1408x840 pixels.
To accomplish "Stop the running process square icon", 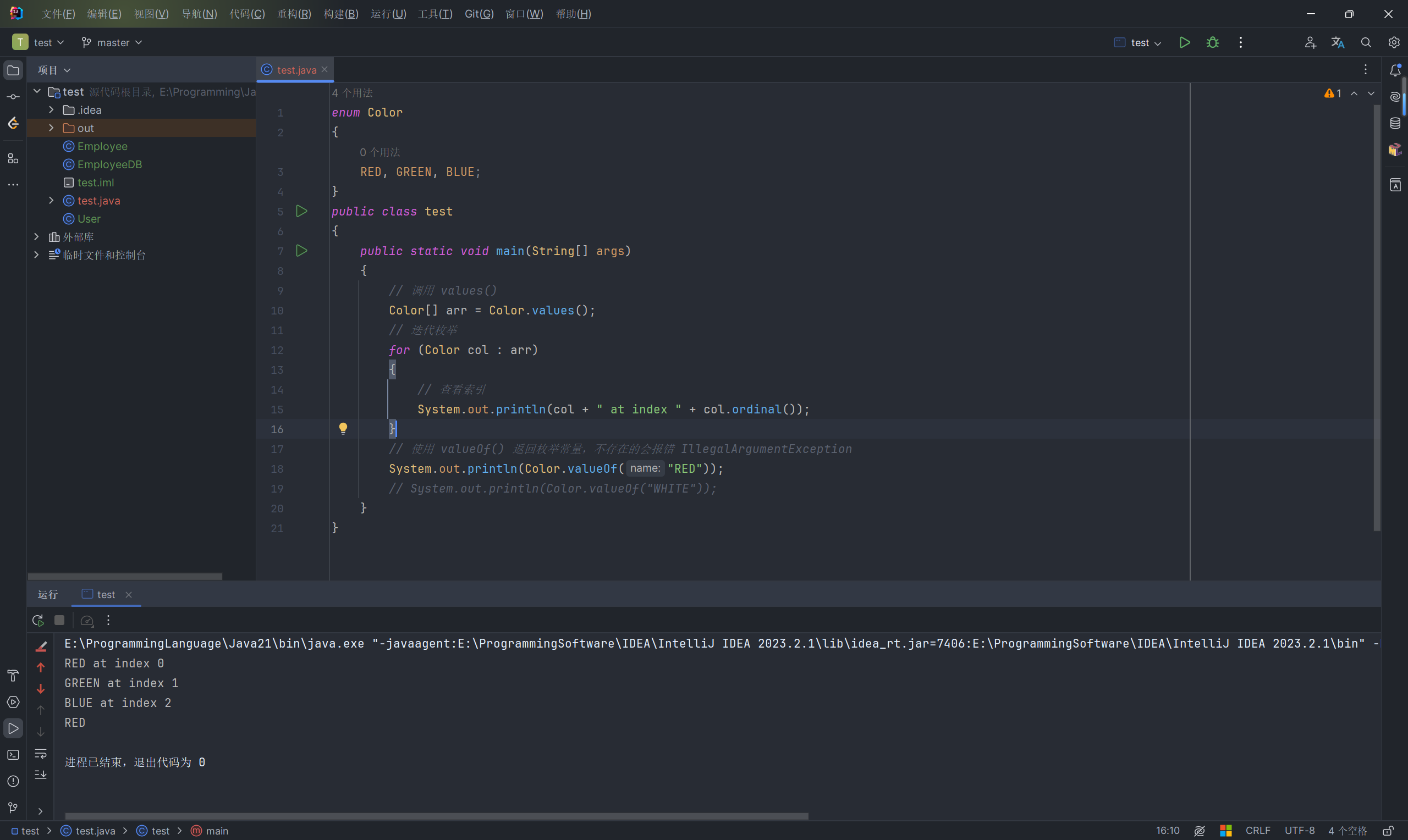I will coord(59,620).
